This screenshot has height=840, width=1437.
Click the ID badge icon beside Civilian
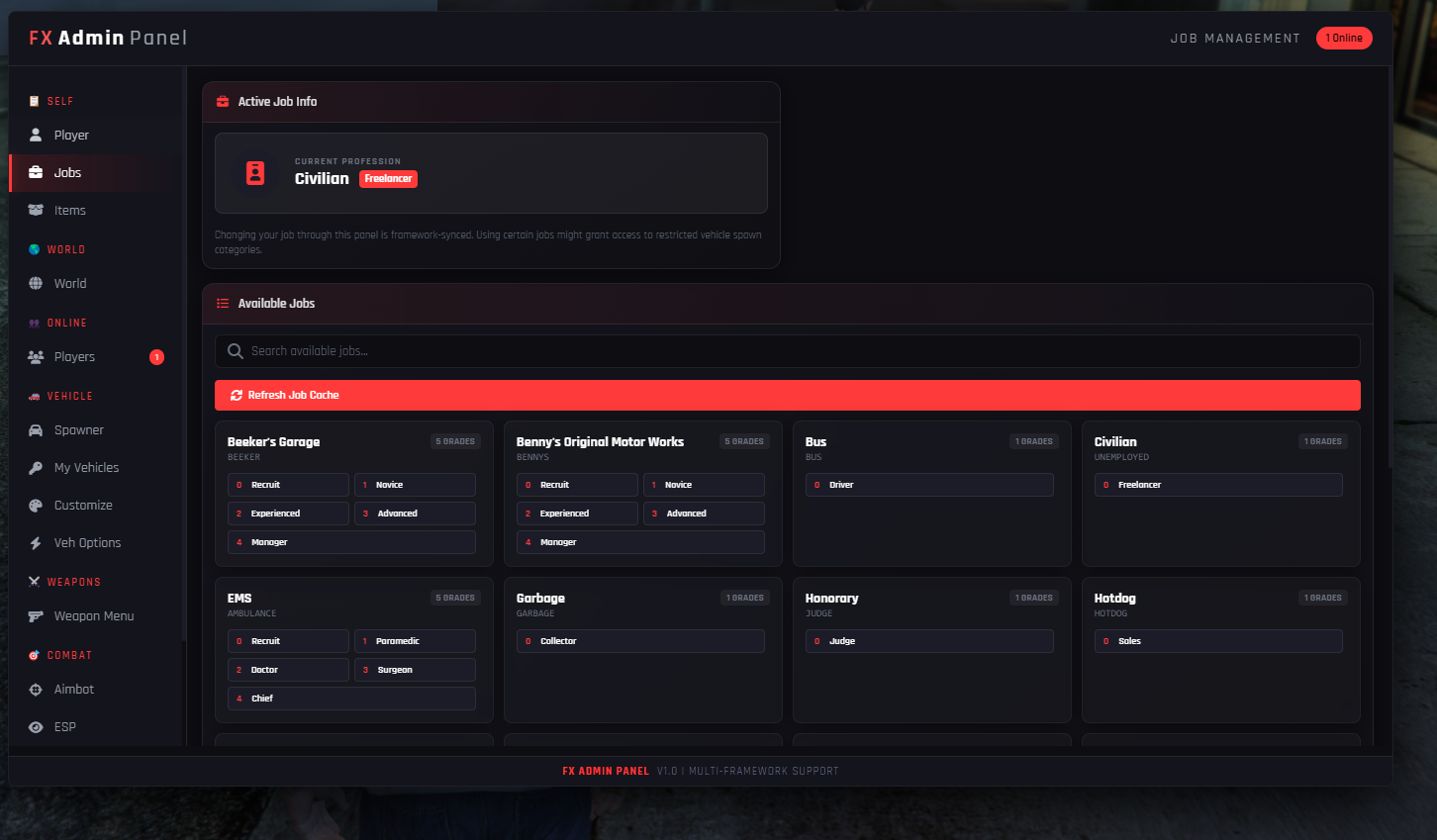pos(255,173)
